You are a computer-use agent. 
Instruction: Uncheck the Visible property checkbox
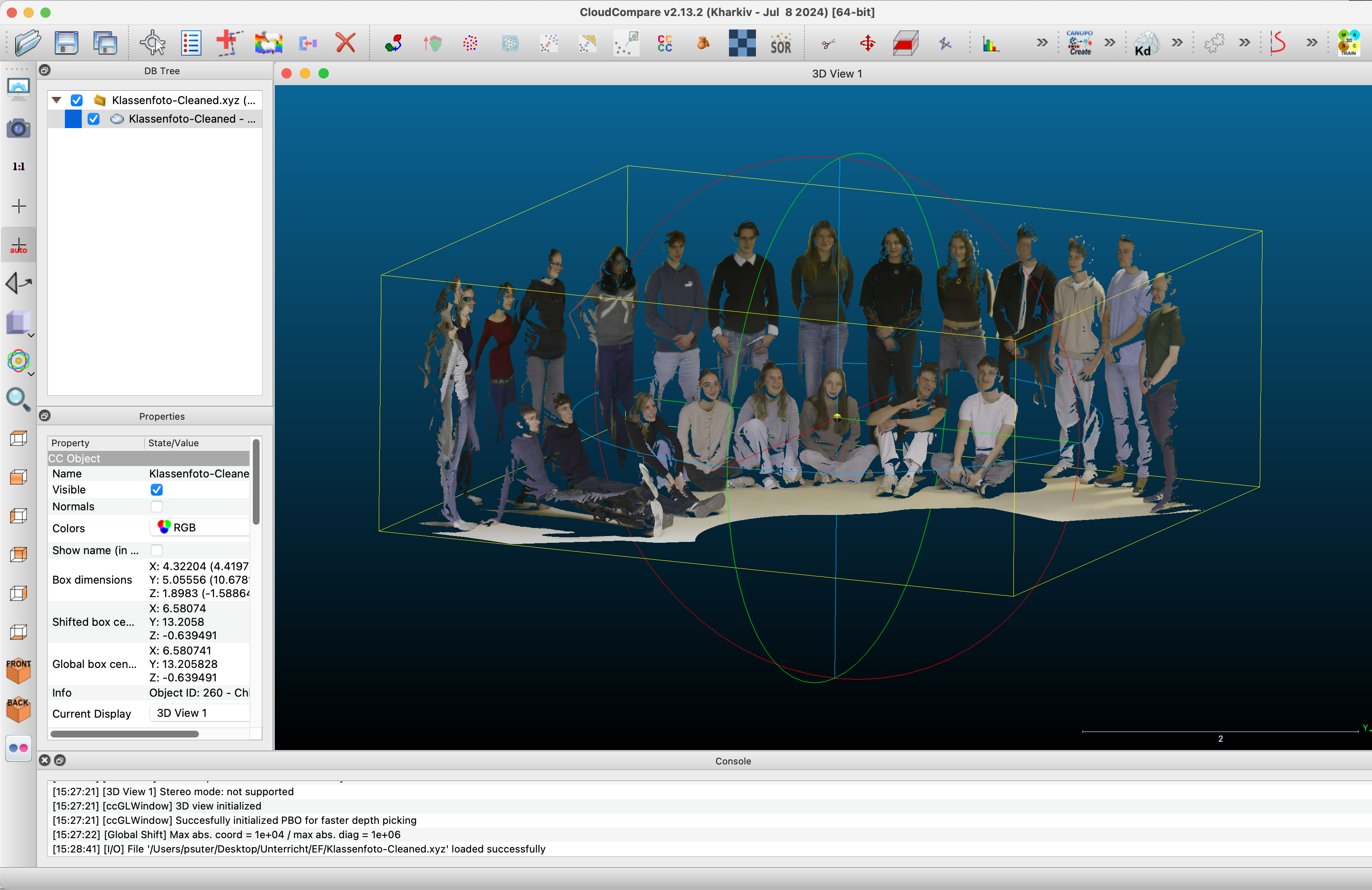tap(156, 489)
